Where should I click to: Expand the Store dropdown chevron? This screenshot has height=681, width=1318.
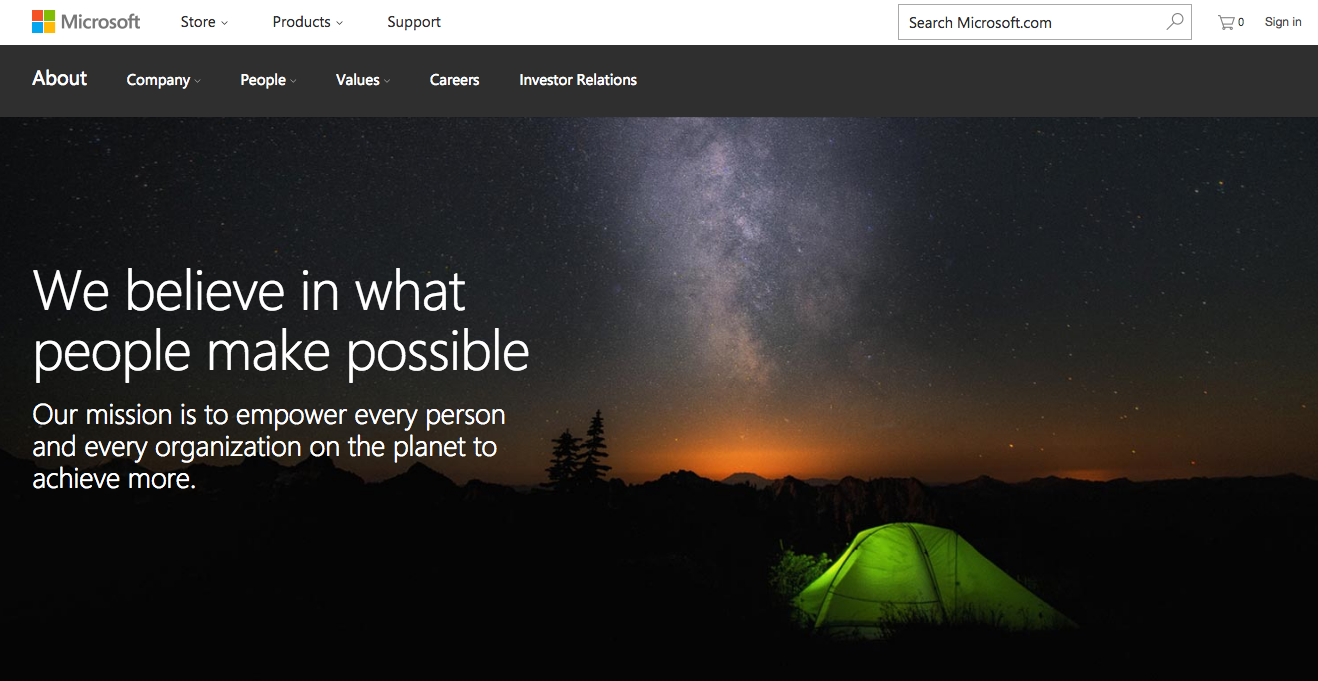coord(224,23)
